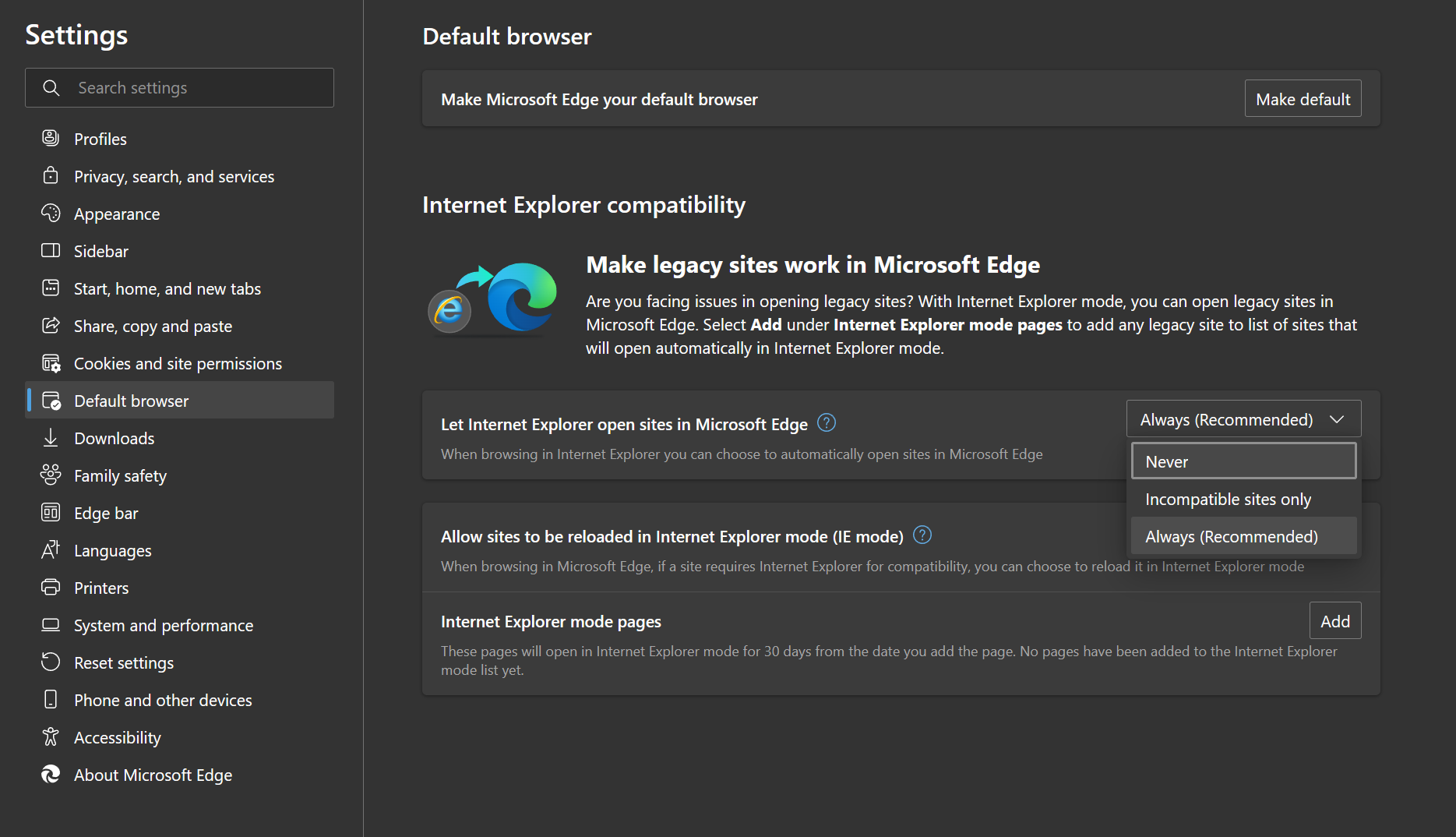Choose Always (Recommended) in the open list

(1243, 536)
